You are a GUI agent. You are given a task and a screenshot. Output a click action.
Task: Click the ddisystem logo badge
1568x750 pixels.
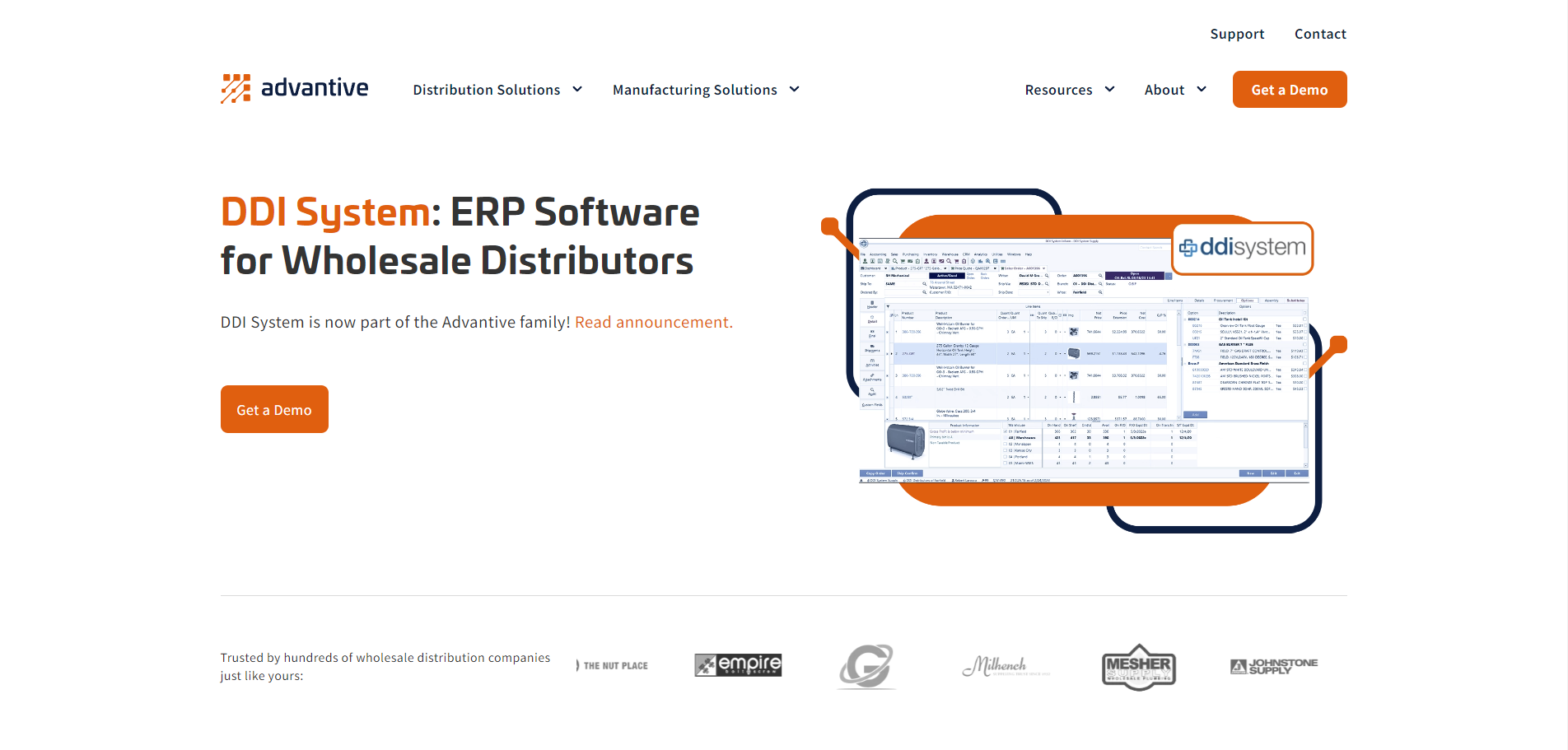(x=1243, y=248)
